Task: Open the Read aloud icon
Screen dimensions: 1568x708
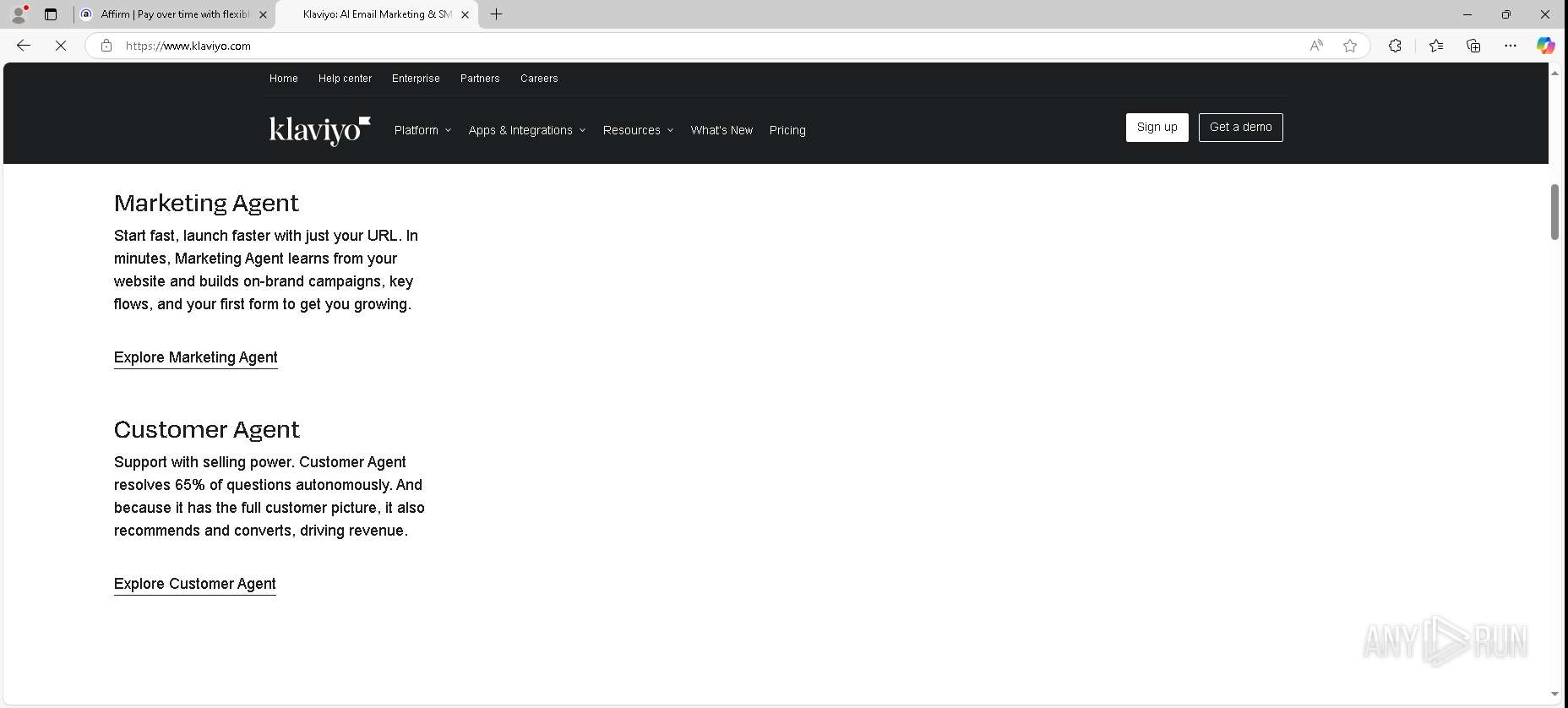Action: [x=1316, y=46]
